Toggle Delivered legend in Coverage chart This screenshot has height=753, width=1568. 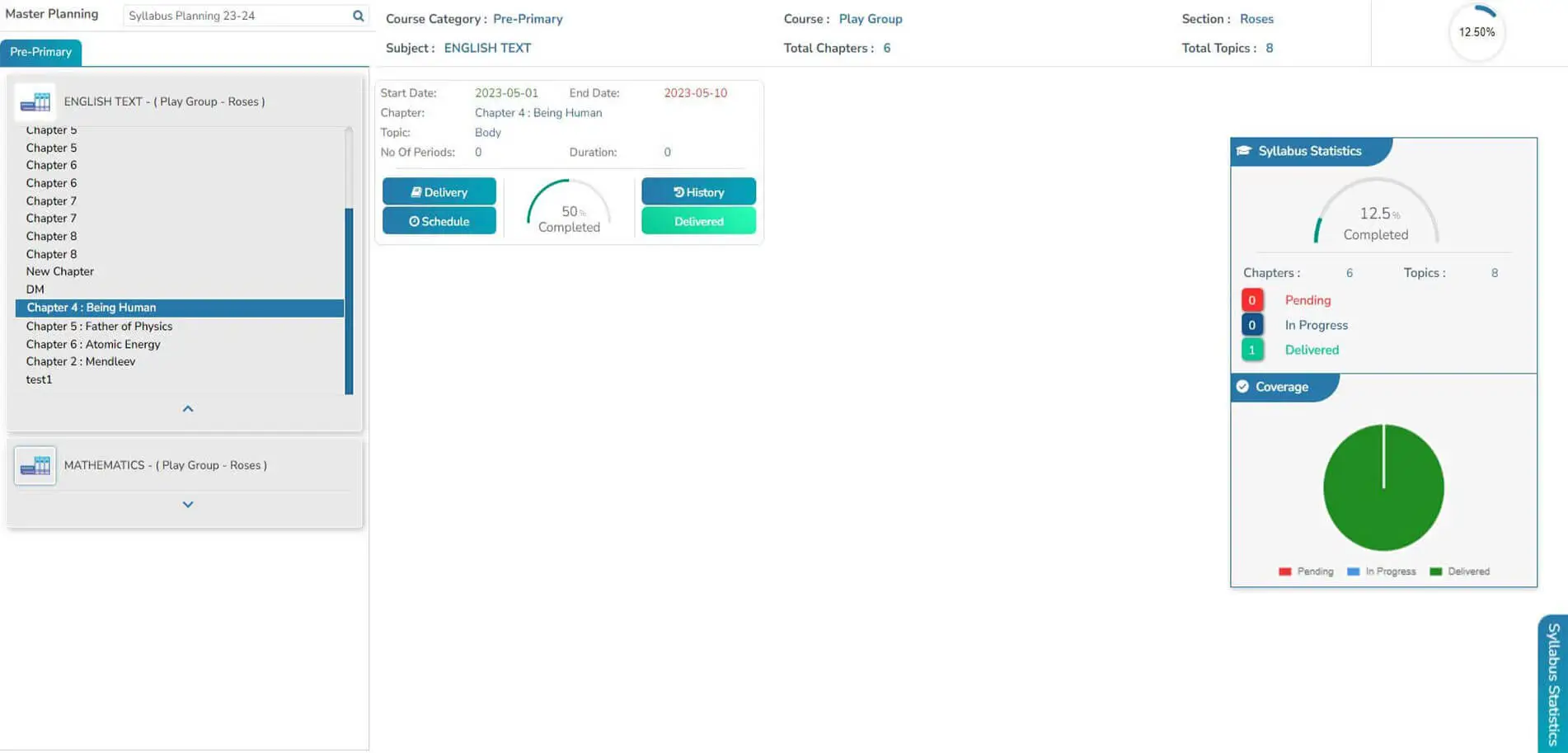[1459, 572]
